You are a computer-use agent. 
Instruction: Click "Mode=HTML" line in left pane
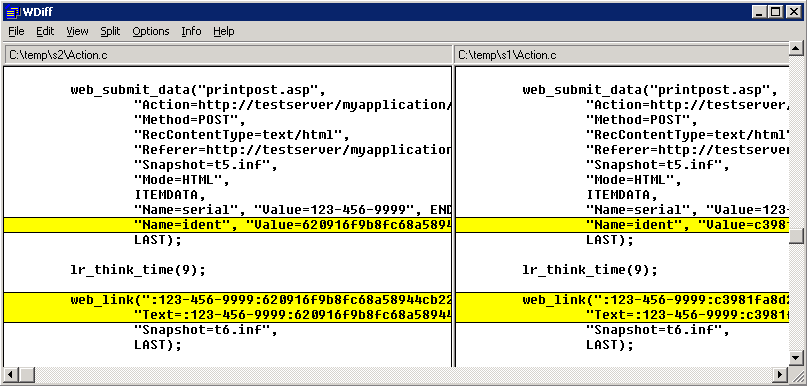coord(182,180)
